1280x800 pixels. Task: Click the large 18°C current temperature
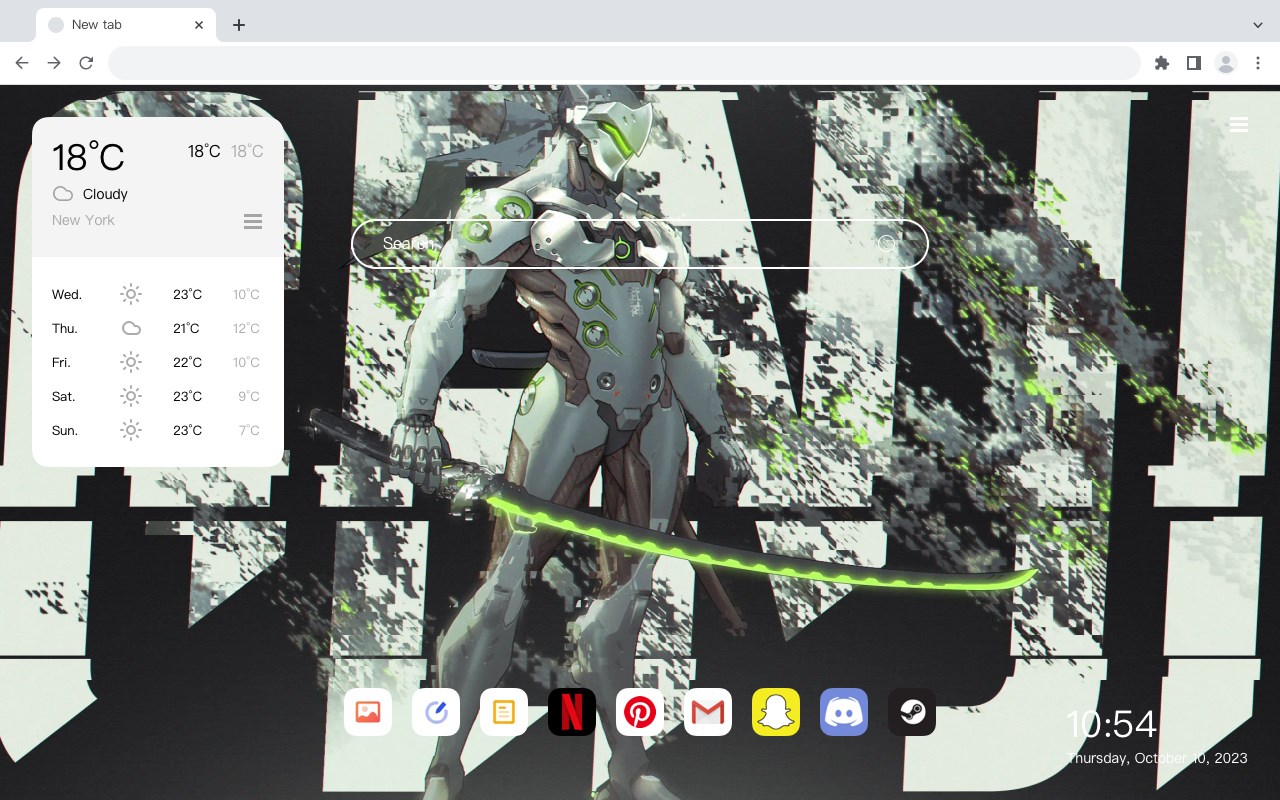click(88, 157)
